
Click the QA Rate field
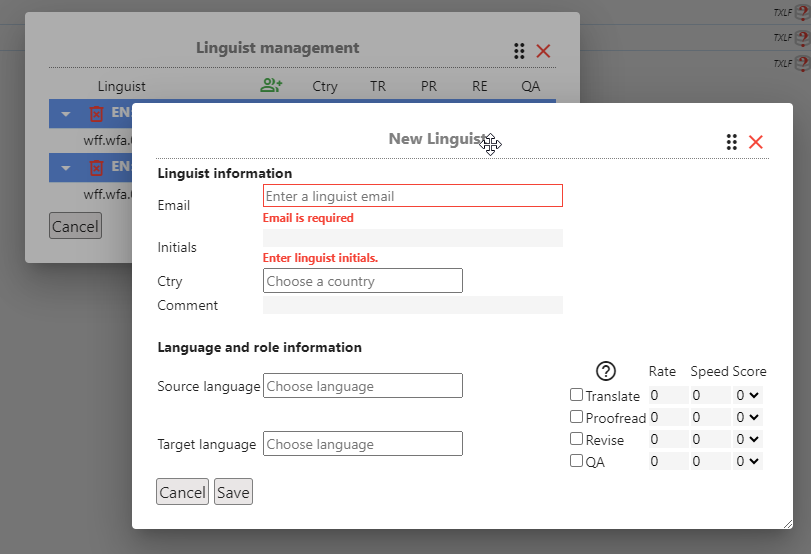(668, 461)
